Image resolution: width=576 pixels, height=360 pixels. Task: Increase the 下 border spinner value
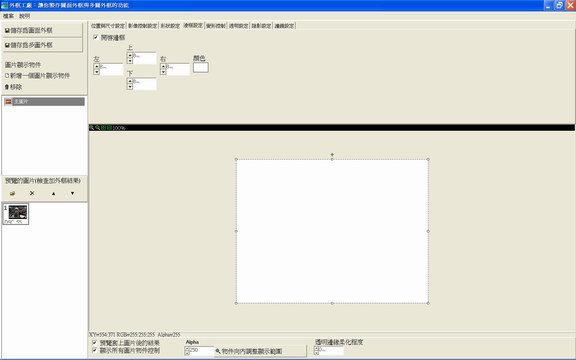(130, 81)
